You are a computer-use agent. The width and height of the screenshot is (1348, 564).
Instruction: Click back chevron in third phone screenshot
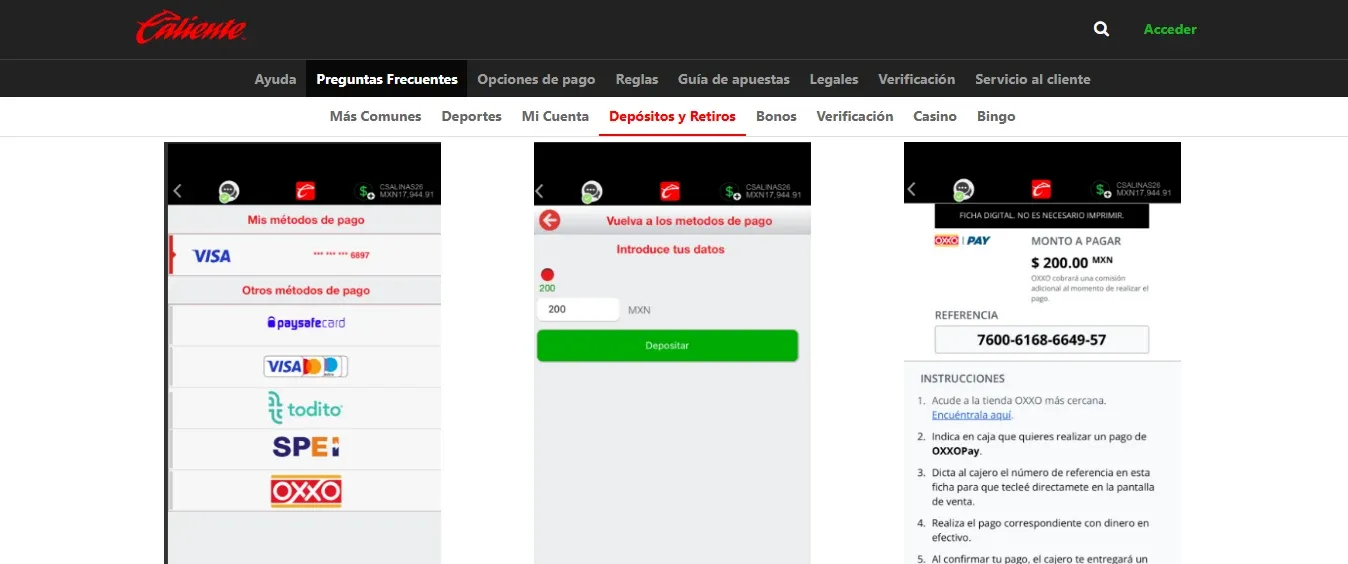[911, 190]
